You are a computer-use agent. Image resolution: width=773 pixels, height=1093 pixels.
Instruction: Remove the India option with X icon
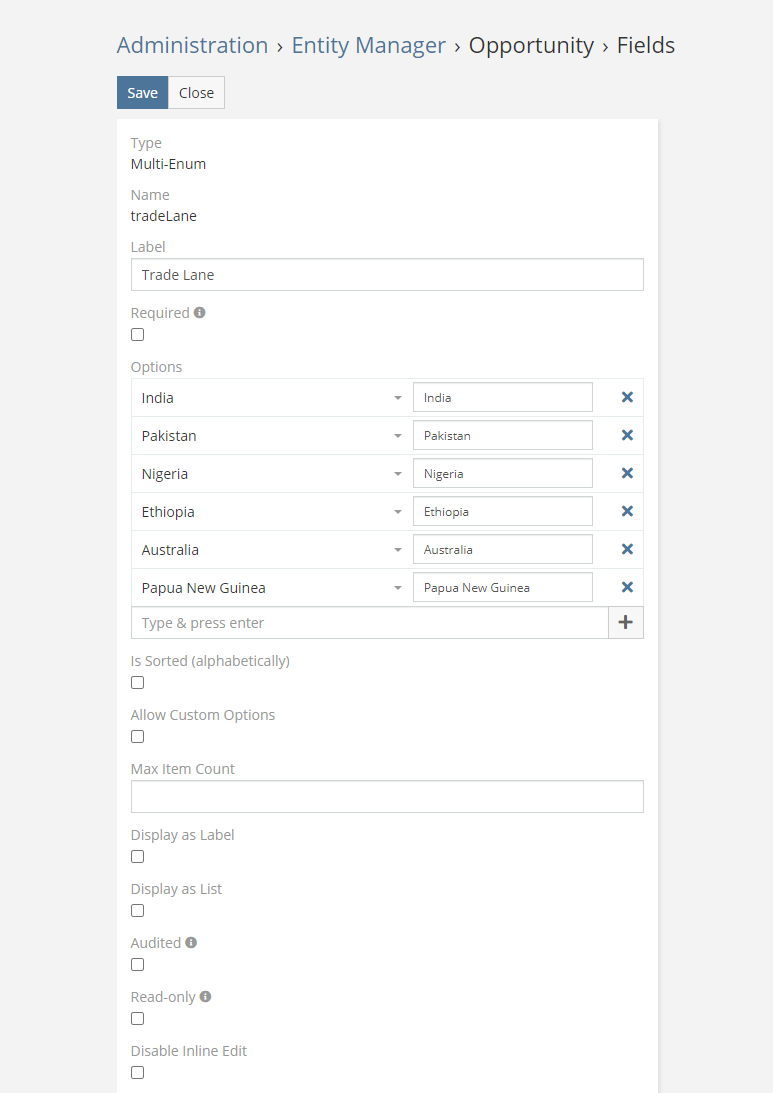point(627,397)
